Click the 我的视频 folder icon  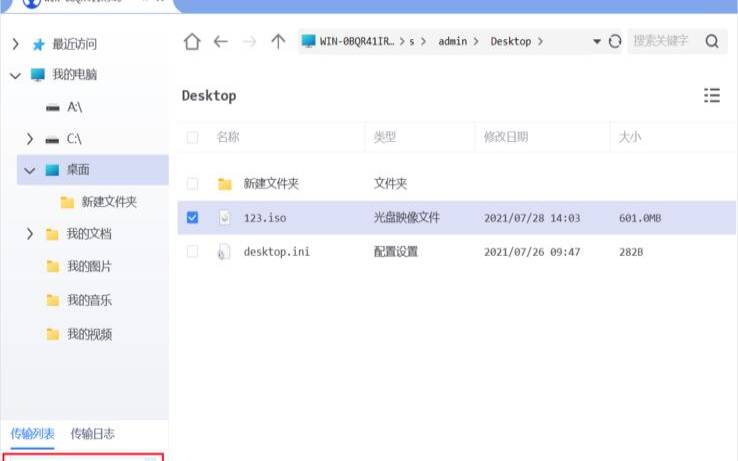click(53, 334)
